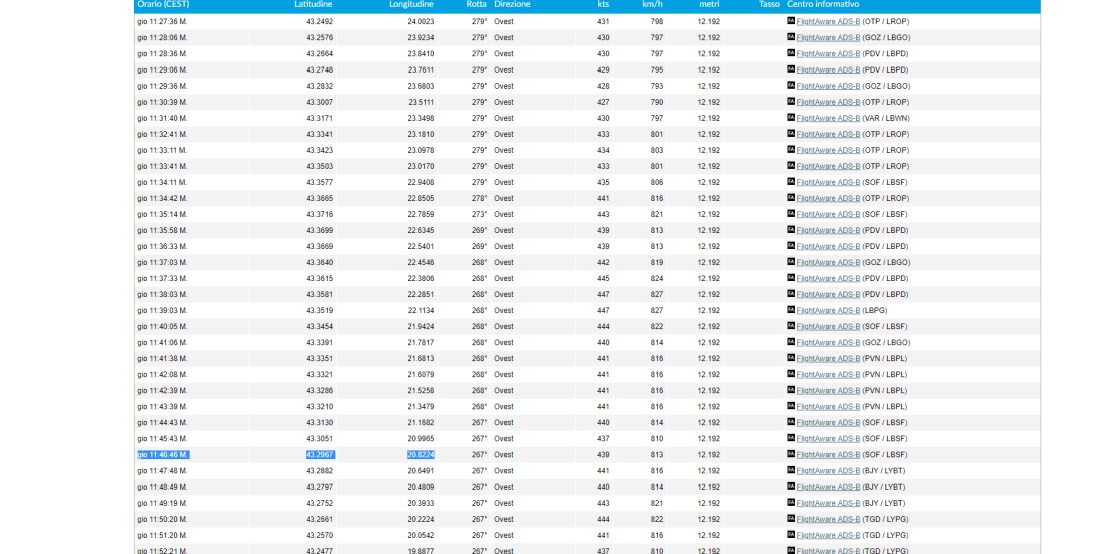Click the longitude cell 23.0170

click(421, 166)
